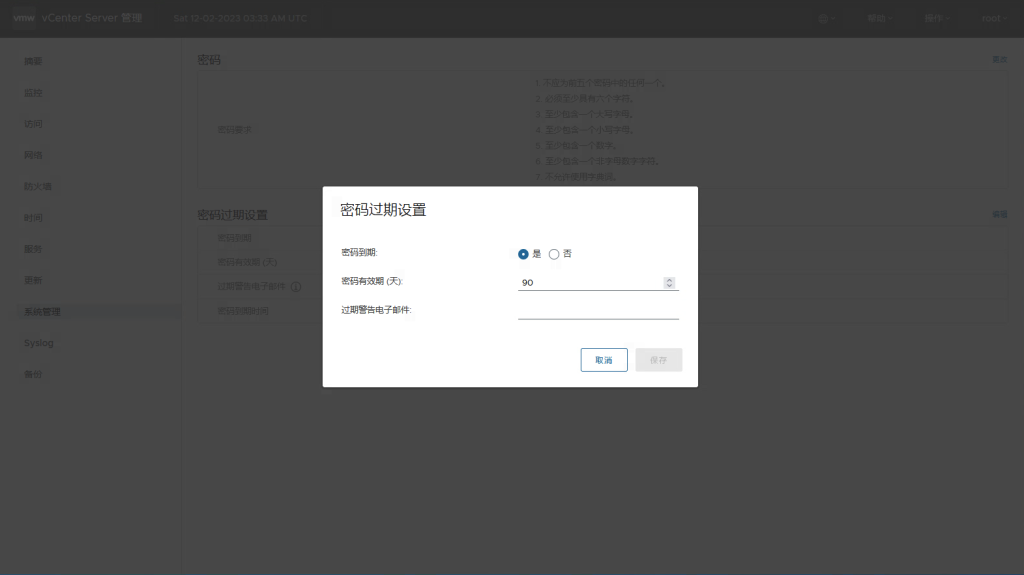Open 备份 in the sidebar
Viewport: 1024px width, 575px height.
coord(33,374)
